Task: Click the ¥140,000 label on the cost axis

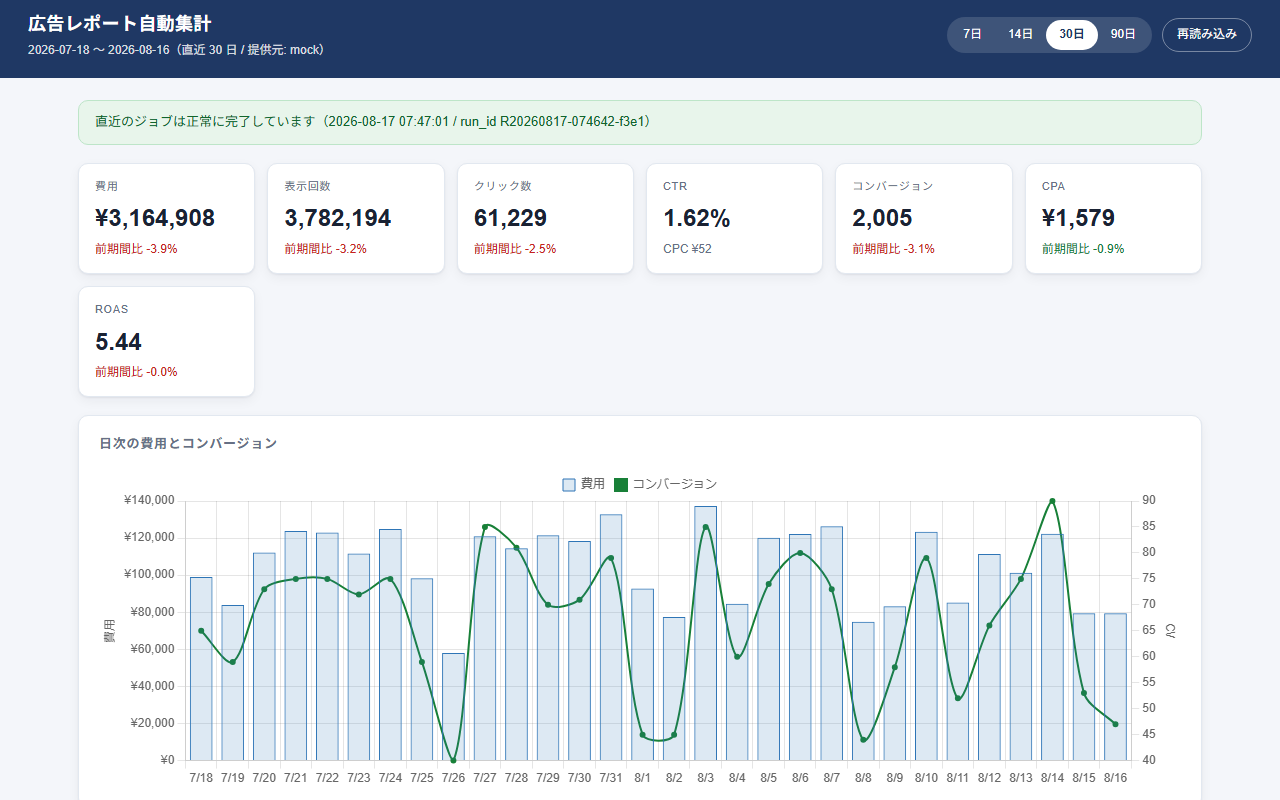Action: click(x=150, y=500)
